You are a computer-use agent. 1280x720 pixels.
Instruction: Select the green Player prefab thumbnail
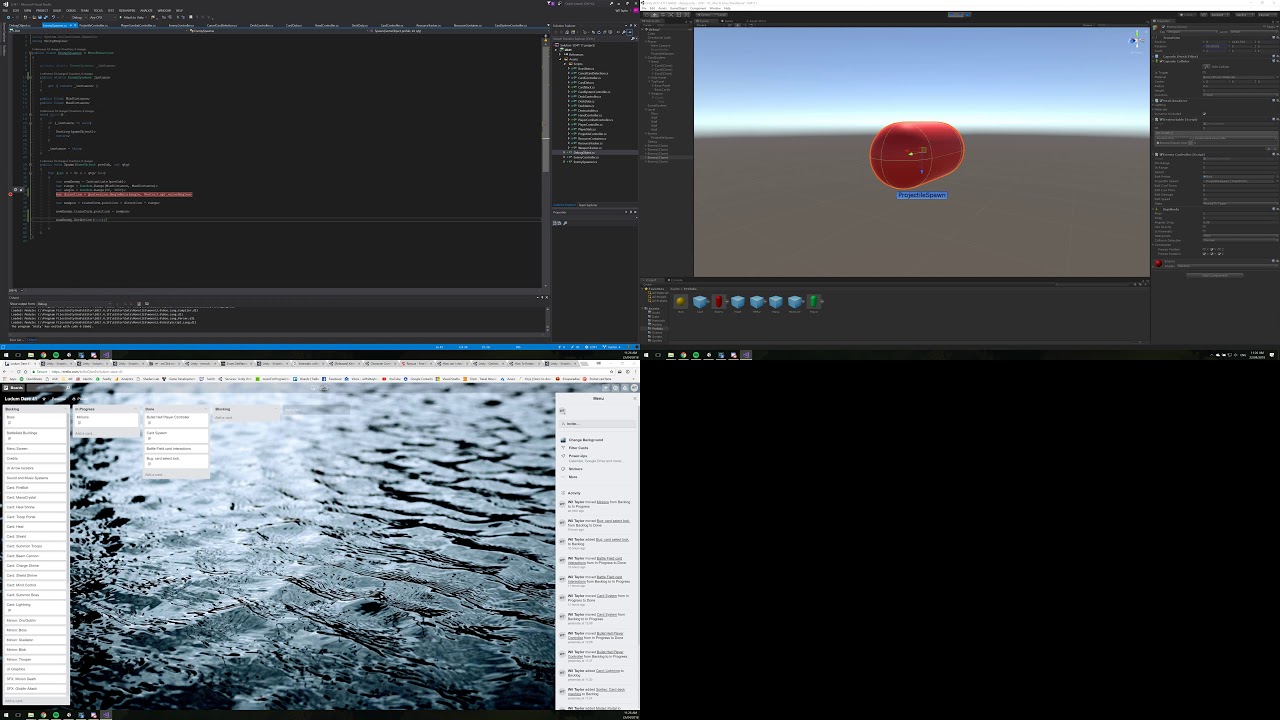(814, 302)
